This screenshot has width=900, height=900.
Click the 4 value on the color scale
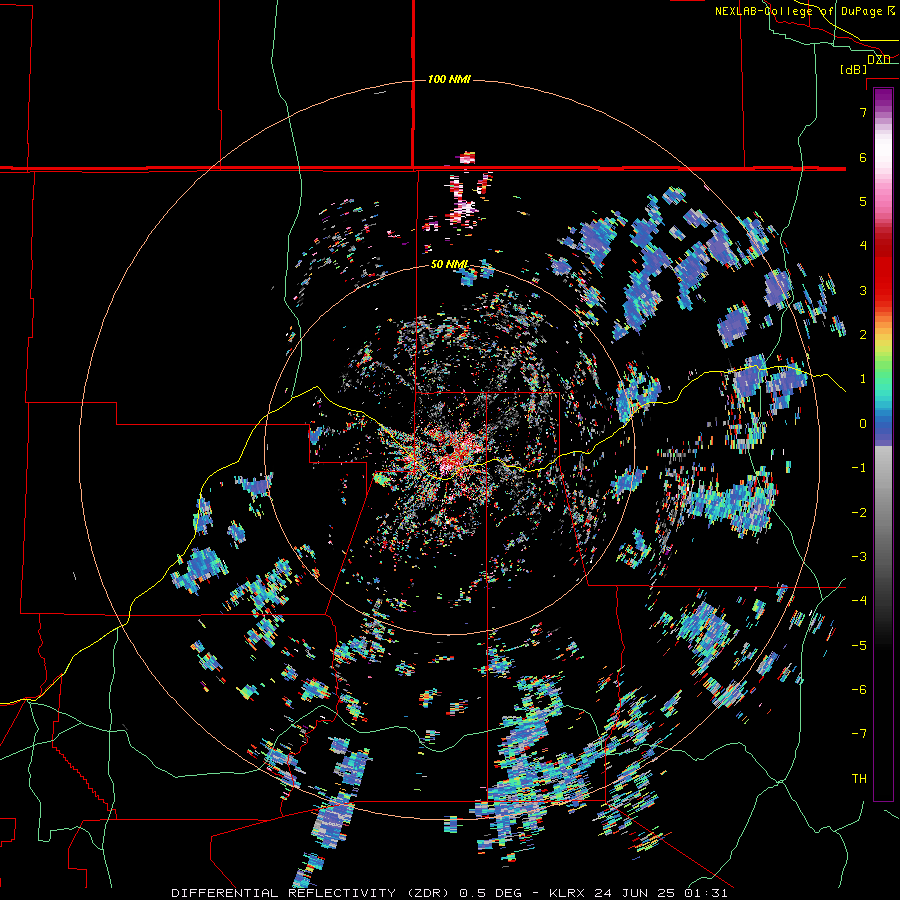point(863,245)
